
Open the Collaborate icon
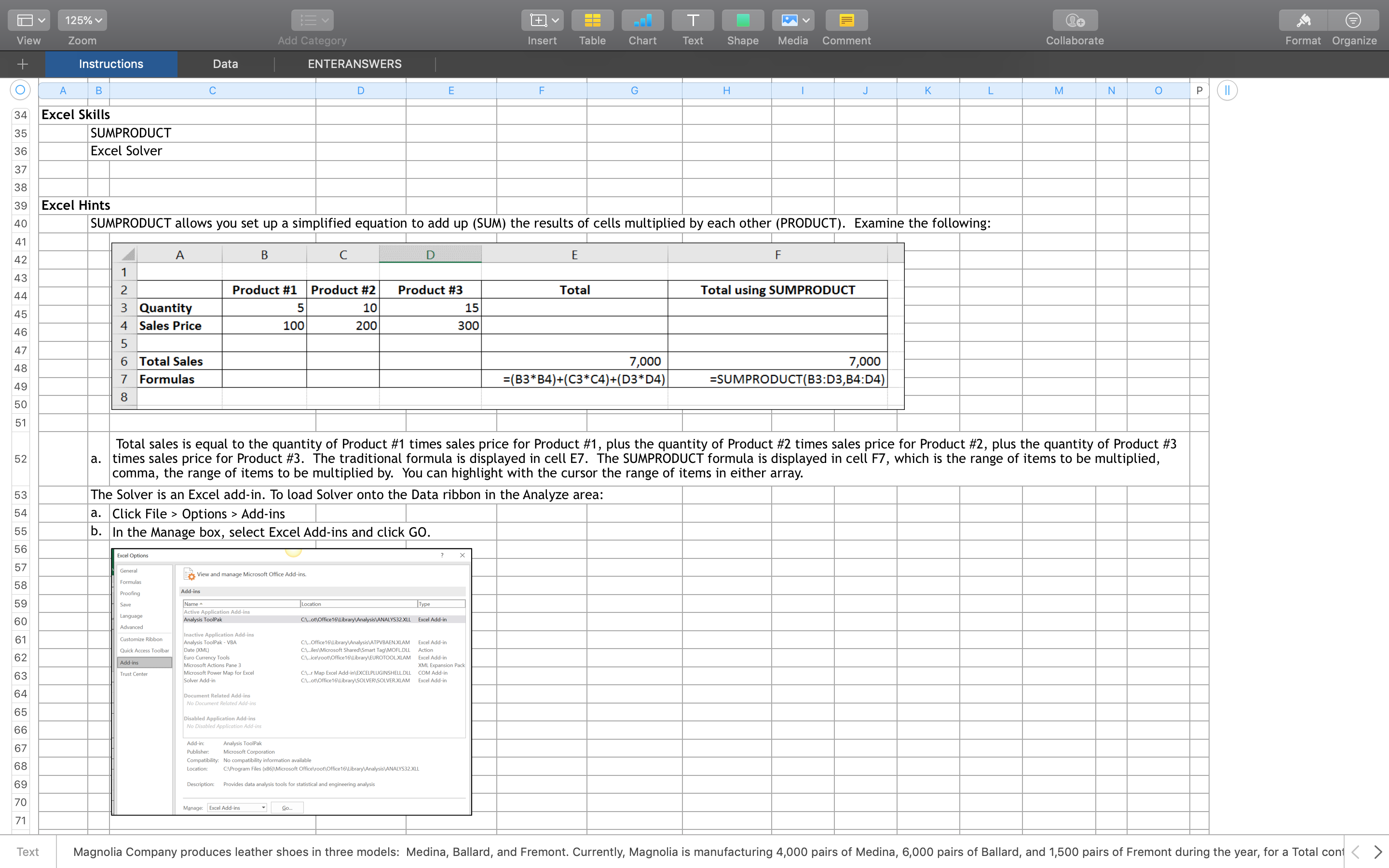(x=1075, y=21)
